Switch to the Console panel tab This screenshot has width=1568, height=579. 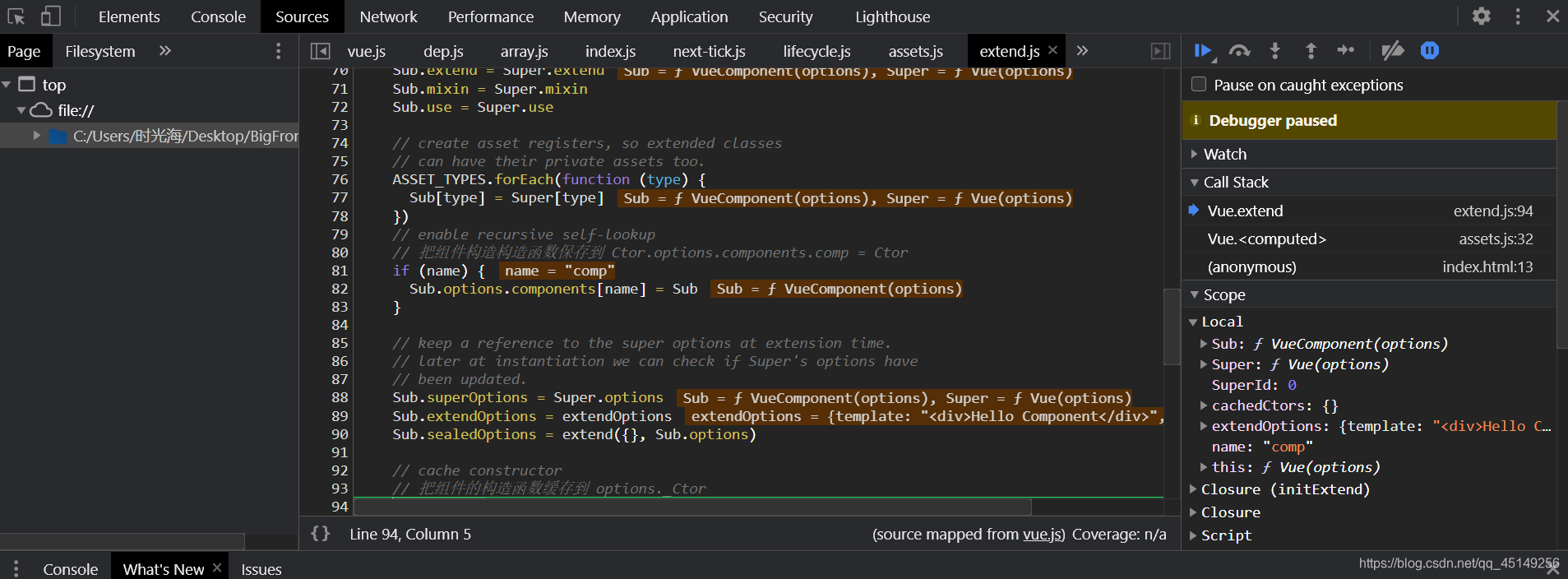tap(218, 16)
